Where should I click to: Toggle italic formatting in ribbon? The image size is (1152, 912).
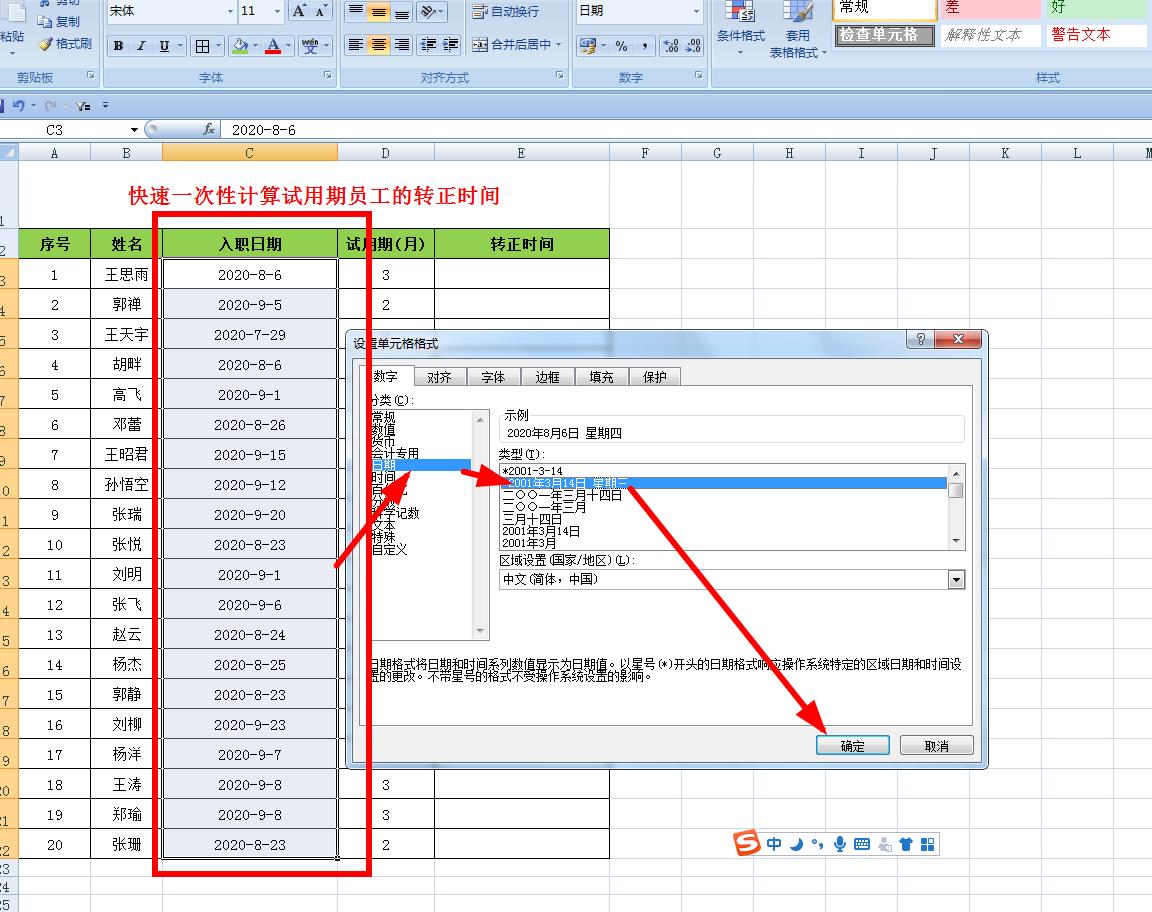coord(141,46)
